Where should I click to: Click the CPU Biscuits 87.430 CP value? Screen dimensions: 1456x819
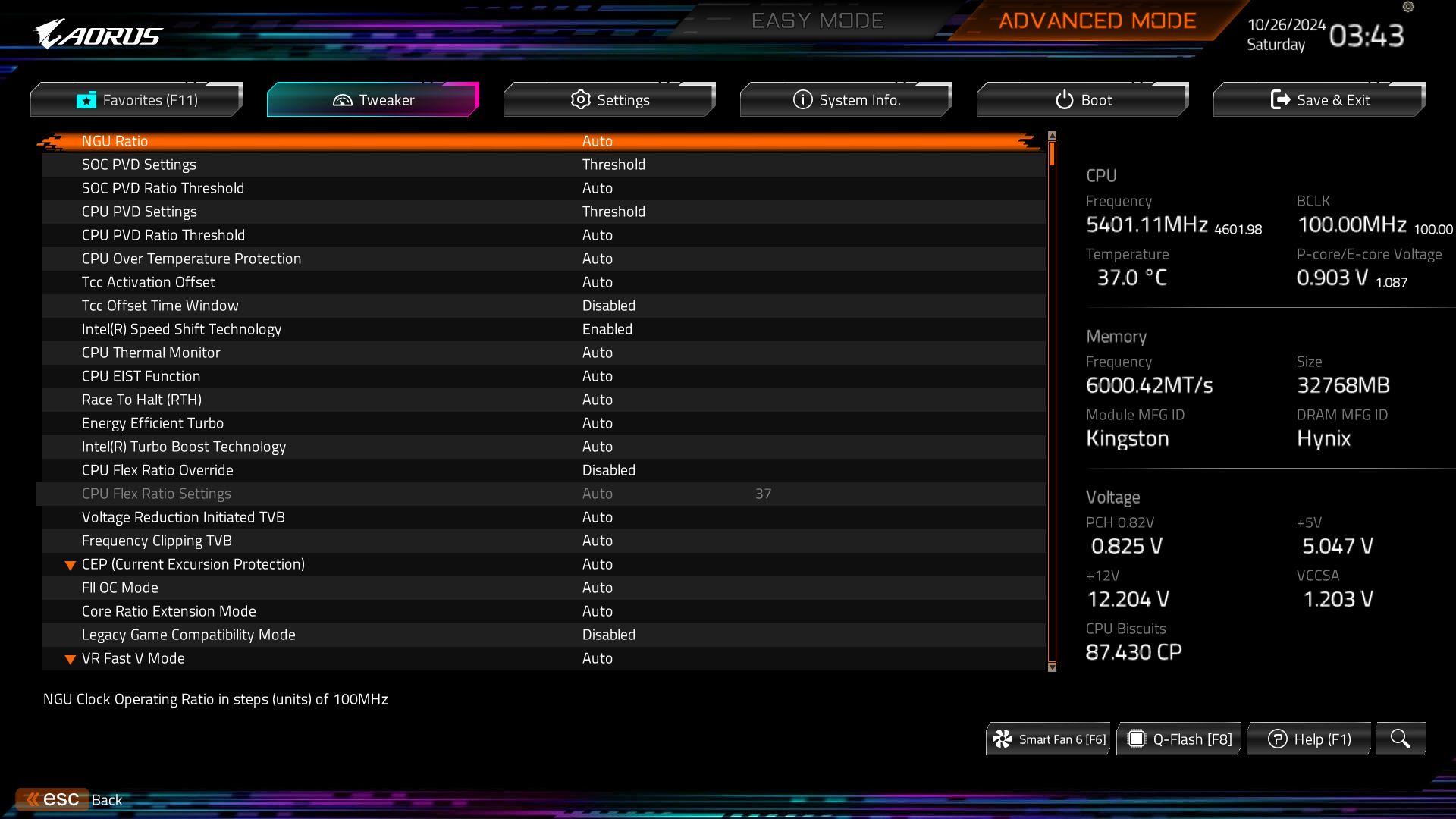click(1134, 652)
